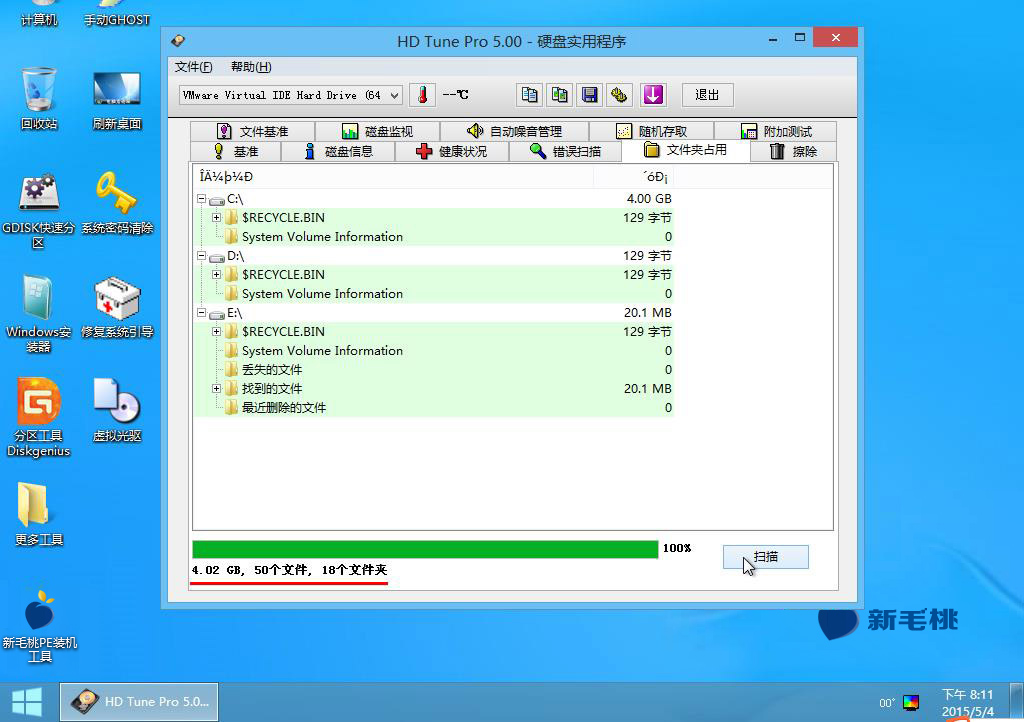
Task: Select the 最近删除的文件 folder row
Action: click(434, 407)
